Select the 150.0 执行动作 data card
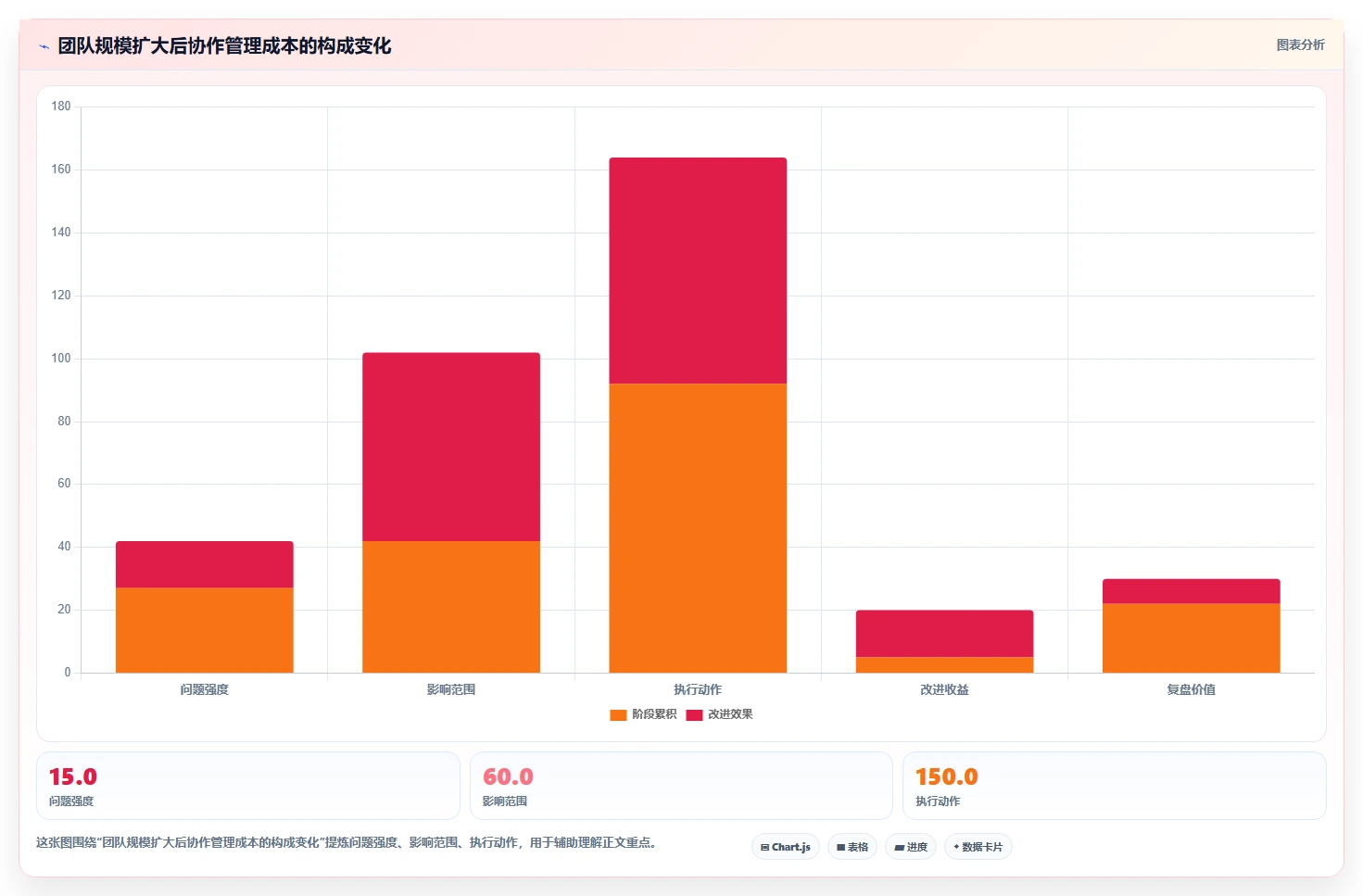Image resolution: width=1363 pixels, height=896 pixels. coord(1115,786)
